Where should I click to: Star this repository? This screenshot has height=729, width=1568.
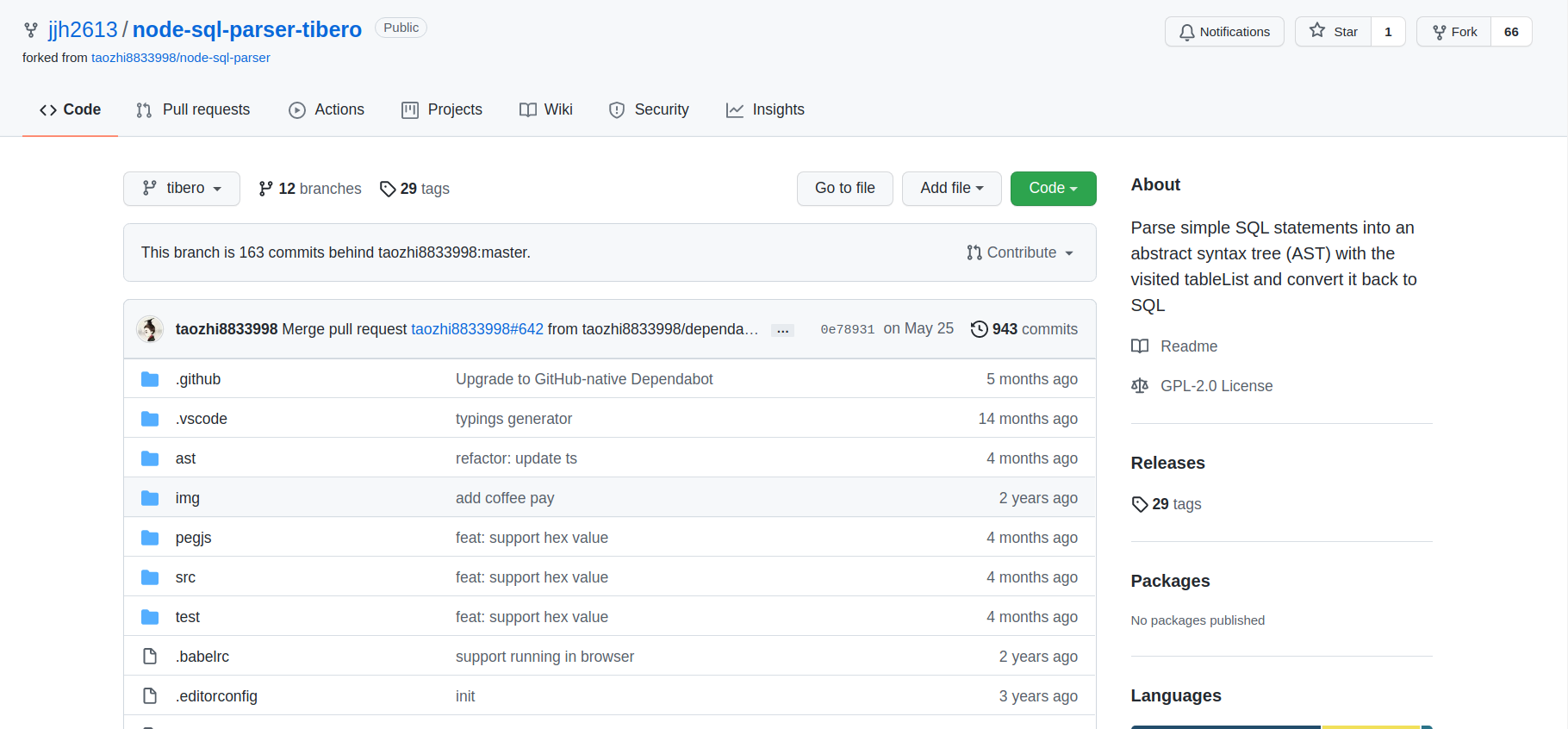(1333, 32)
